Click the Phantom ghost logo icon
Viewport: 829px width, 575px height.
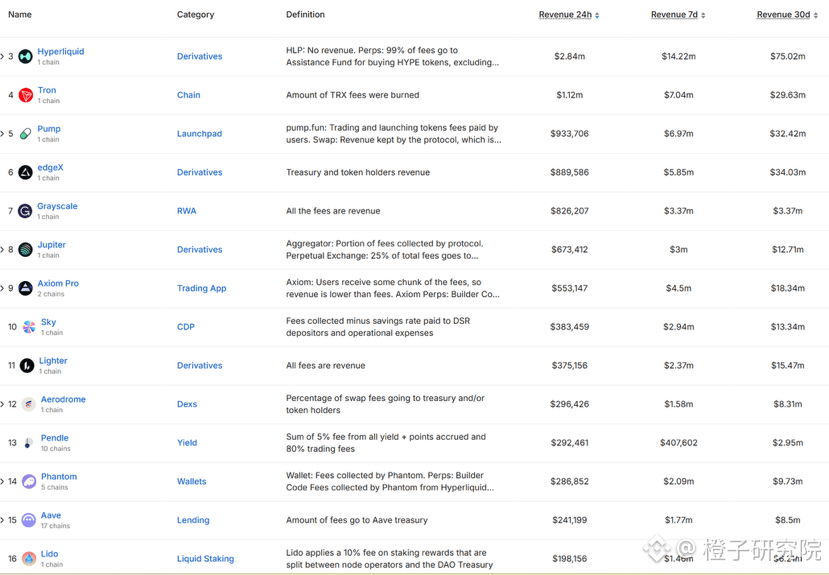29,481
